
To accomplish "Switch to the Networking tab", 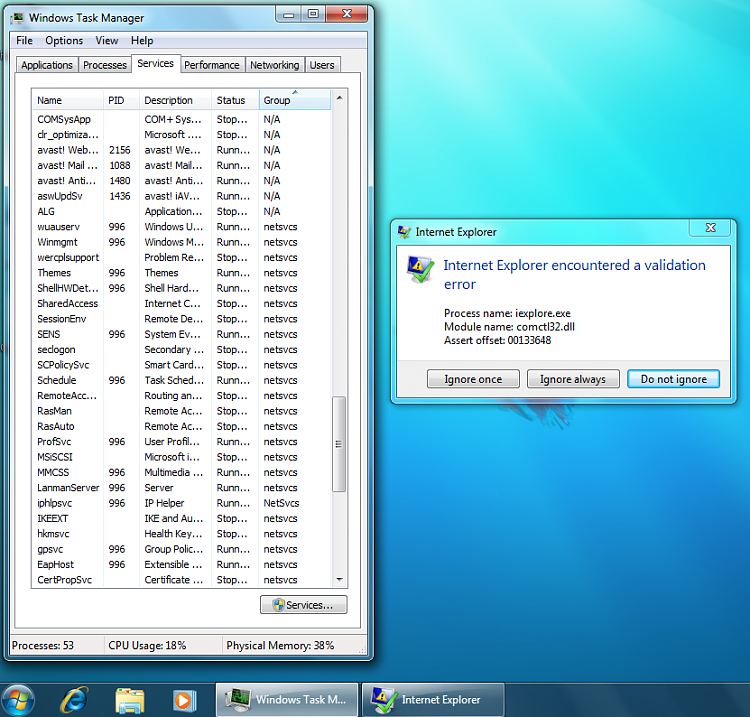I will click(275, 65).
